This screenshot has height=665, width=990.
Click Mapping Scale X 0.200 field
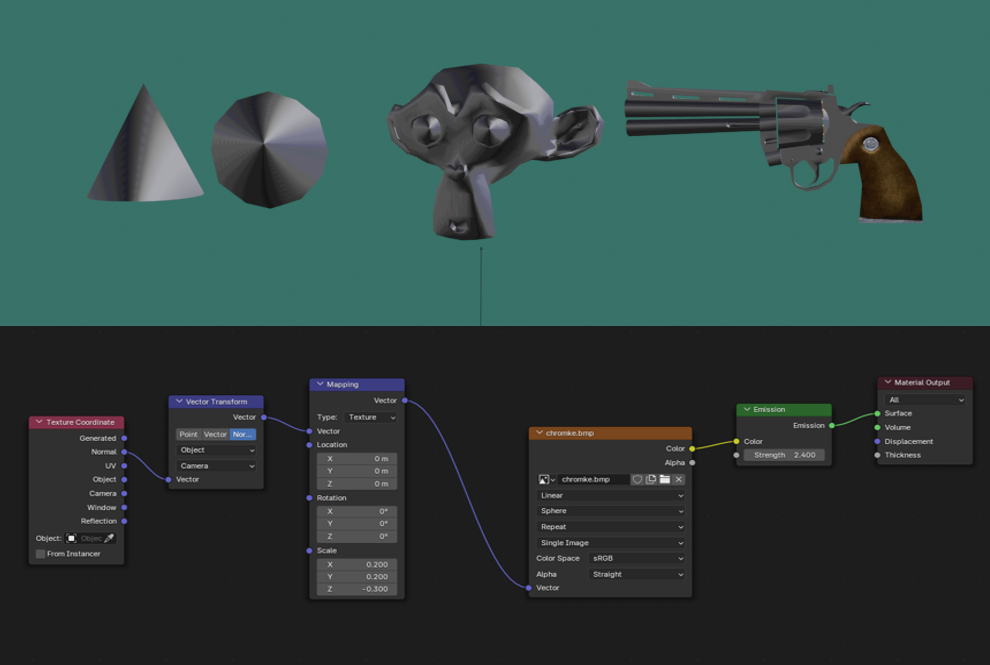(x=357, y=565)
